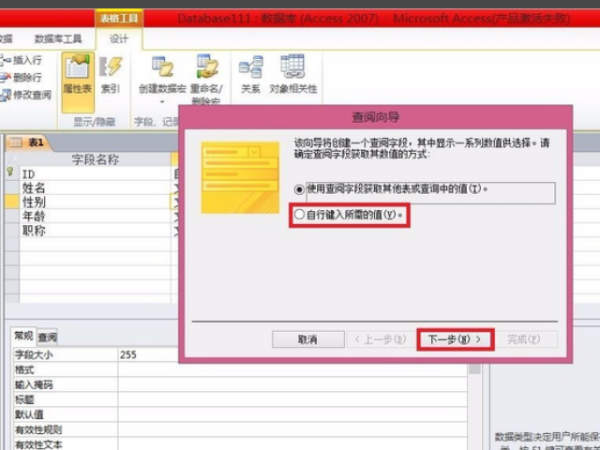The height and width of the screenshot is (450, 600).
Task: Click the 上一步(B) button
Action: pyautogui.click(x=382, y=339)
